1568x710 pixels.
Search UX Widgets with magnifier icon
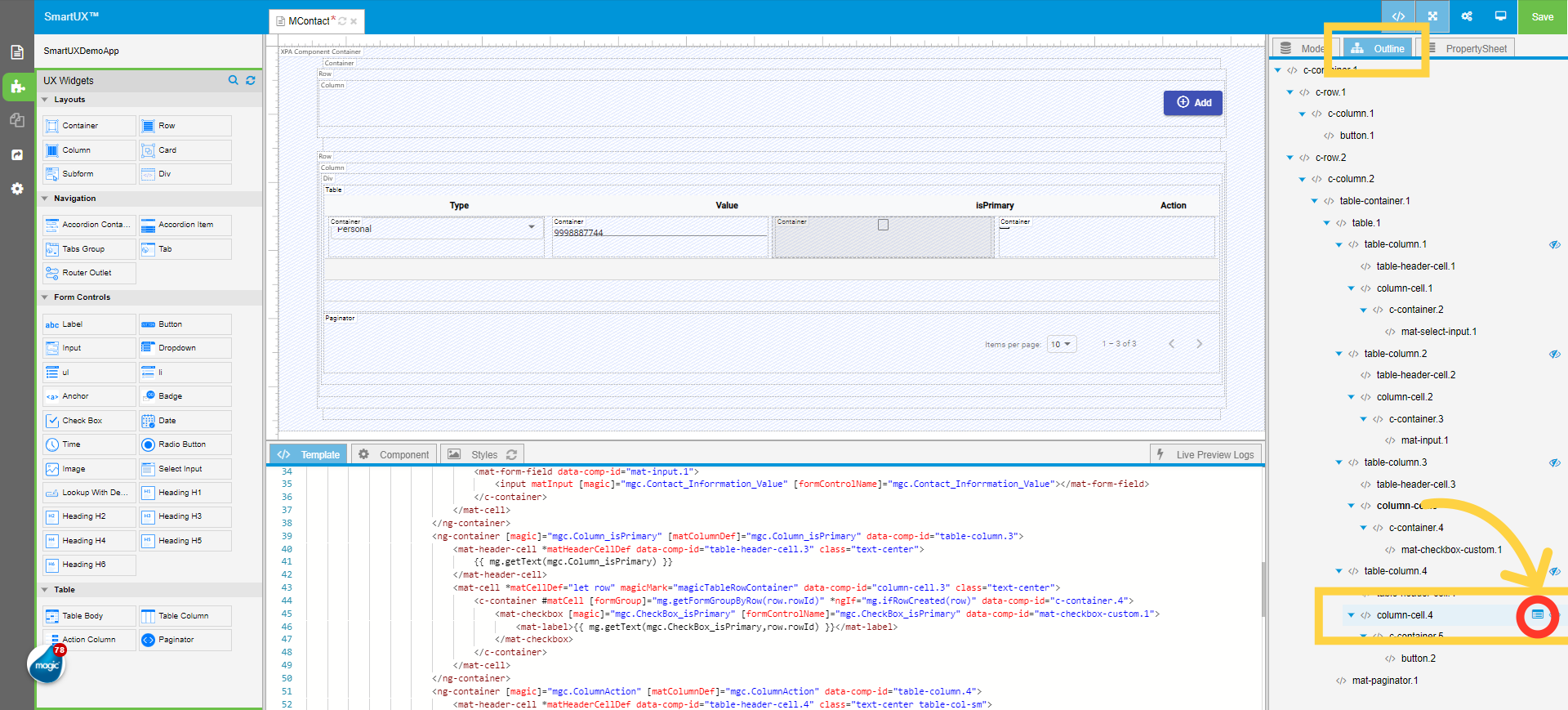click(234, 80)
